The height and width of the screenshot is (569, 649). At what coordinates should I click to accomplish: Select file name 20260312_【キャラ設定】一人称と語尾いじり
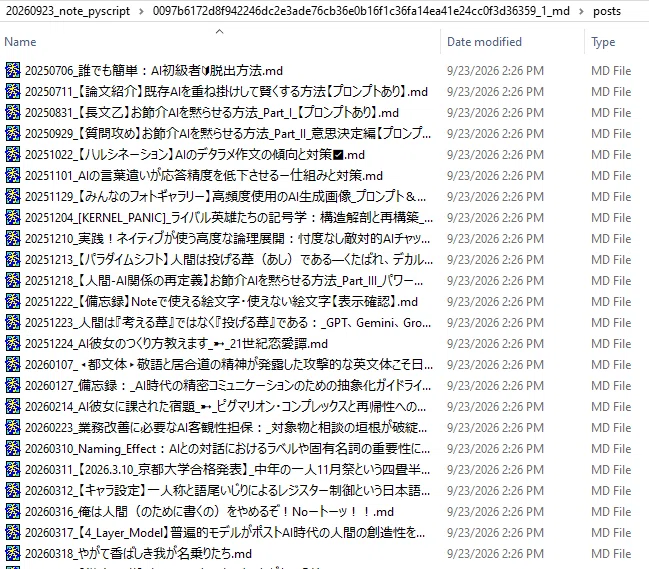(227, 490)
